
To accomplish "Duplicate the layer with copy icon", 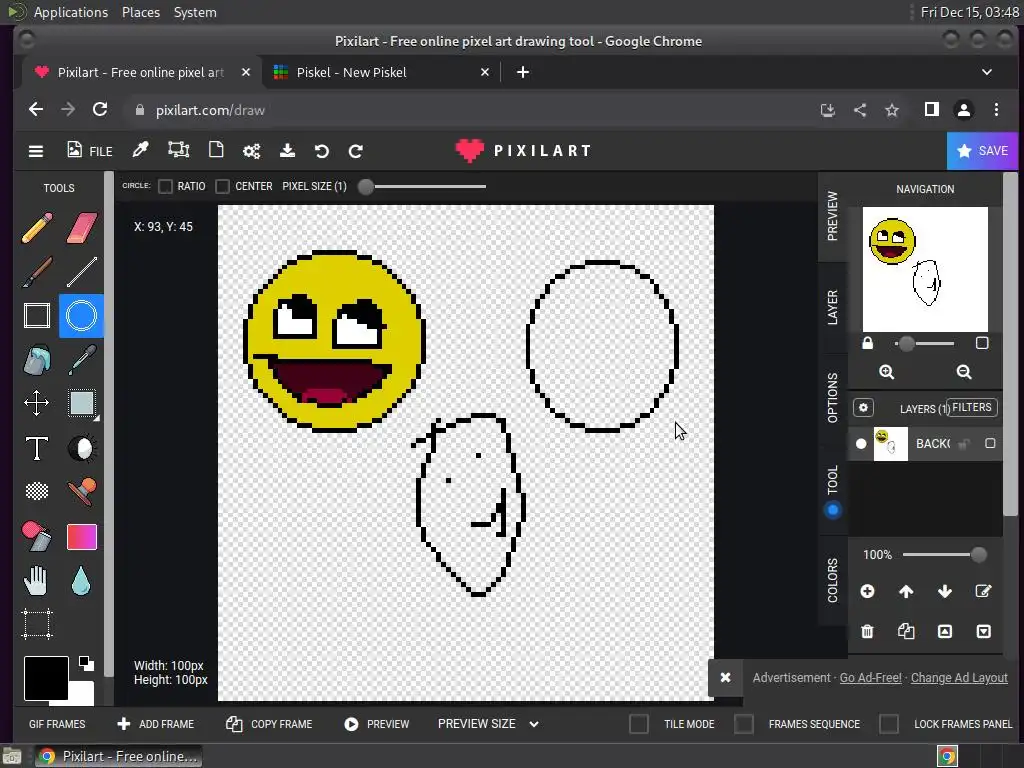I will click(906, 631).
